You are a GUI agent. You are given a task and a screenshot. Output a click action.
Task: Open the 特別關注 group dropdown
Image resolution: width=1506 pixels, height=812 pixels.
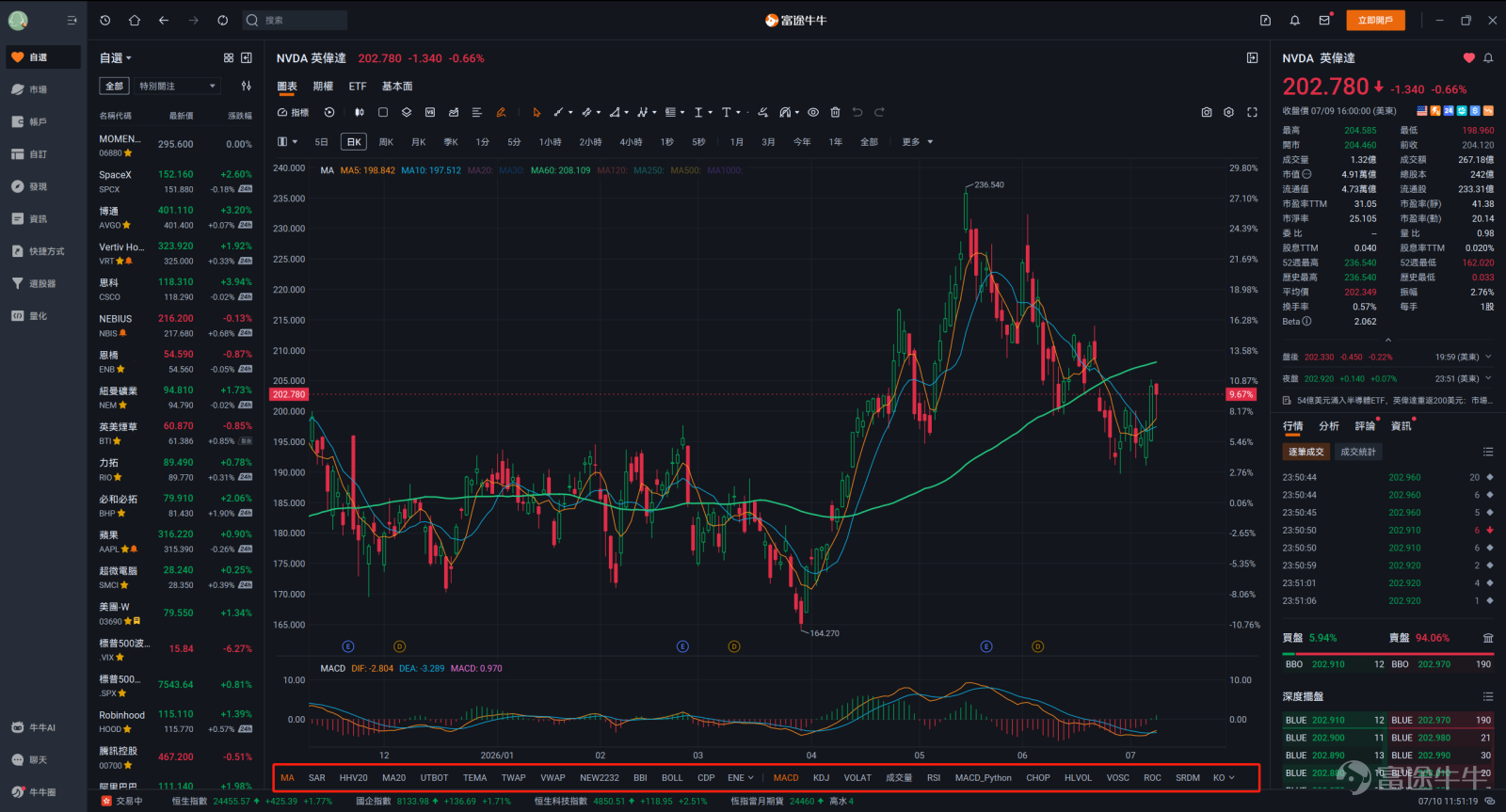[177, 86]
